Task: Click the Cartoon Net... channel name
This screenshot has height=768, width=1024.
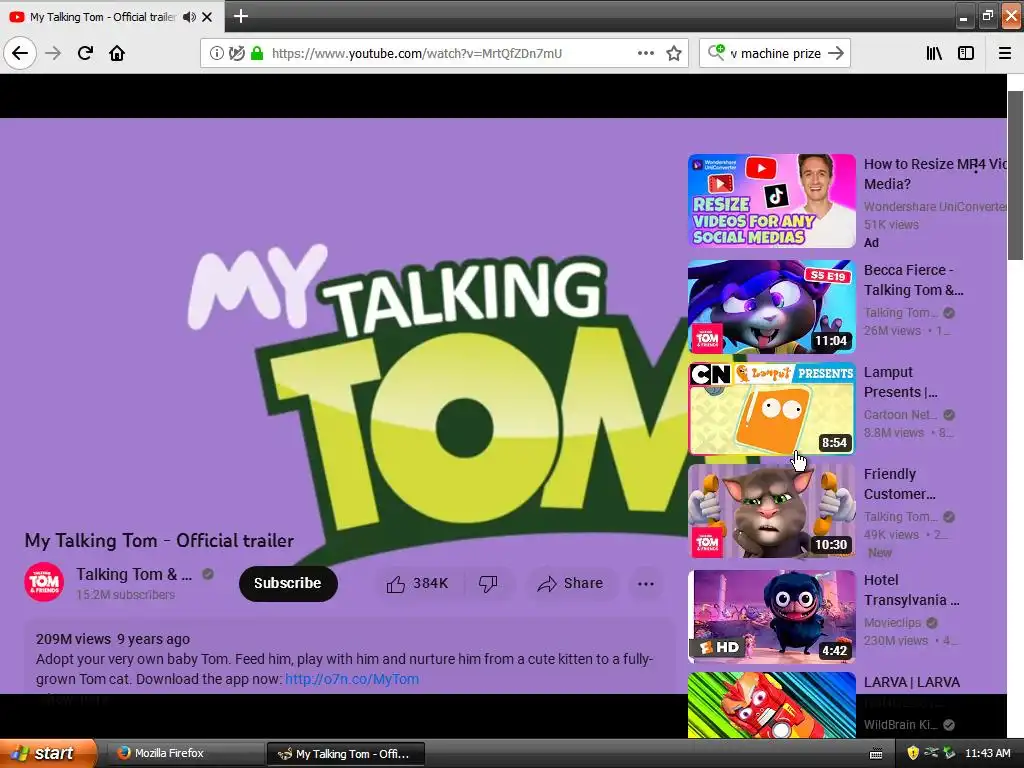Action: [901, 415]
